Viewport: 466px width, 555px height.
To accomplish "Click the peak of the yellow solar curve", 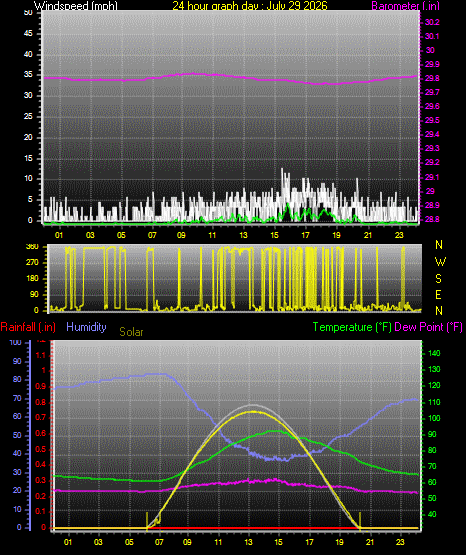I will point(252,412).
